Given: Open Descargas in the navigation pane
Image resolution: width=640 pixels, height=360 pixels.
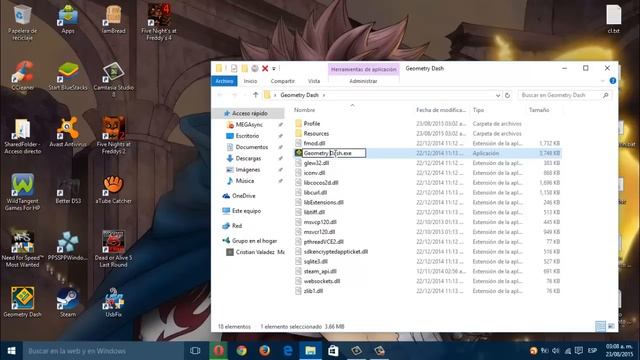Looking at the screenshot, I should (x=248, y=158).
